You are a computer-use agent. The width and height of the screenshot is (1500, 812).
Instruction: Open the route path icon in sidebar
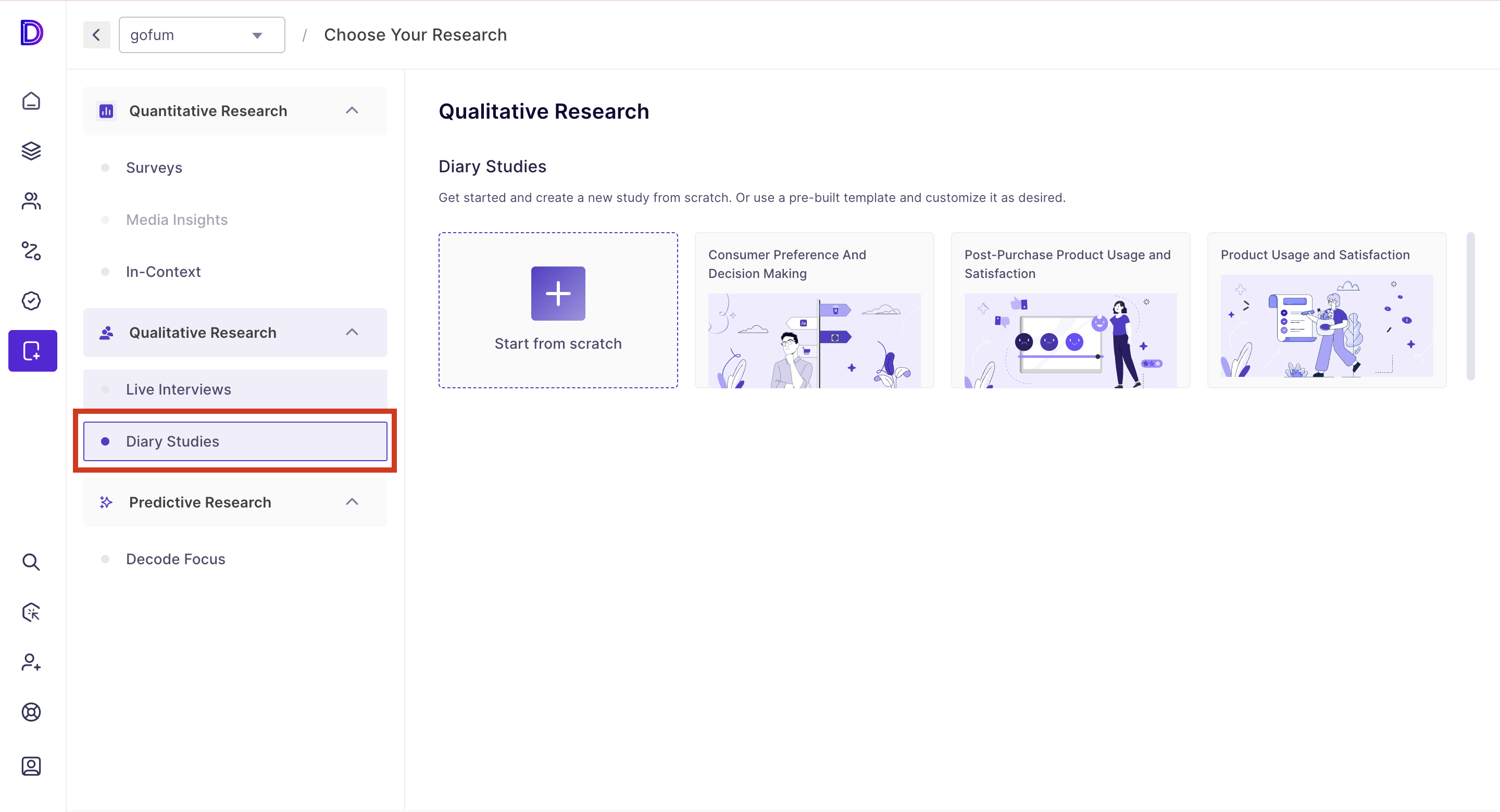(x=31, y=251)
